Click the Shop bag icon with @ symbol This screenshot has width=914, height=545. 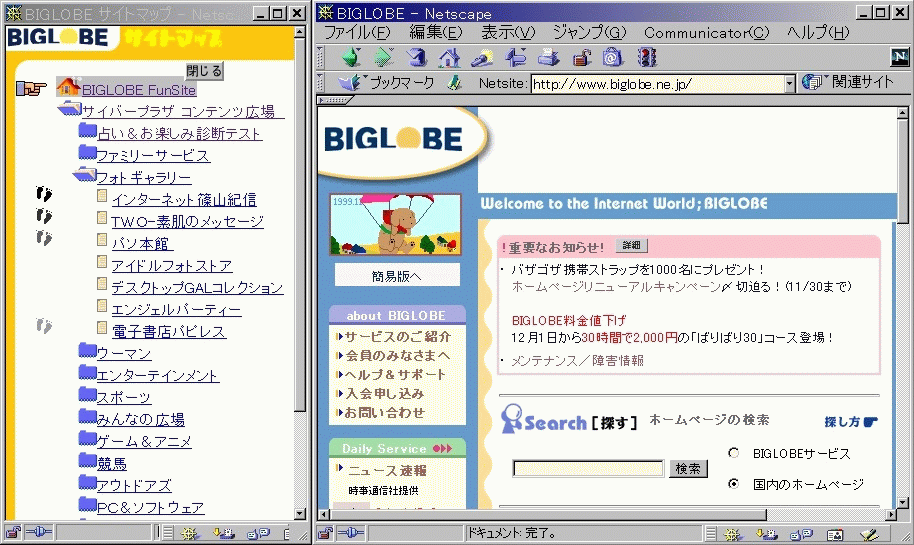(x=613, y=57)
